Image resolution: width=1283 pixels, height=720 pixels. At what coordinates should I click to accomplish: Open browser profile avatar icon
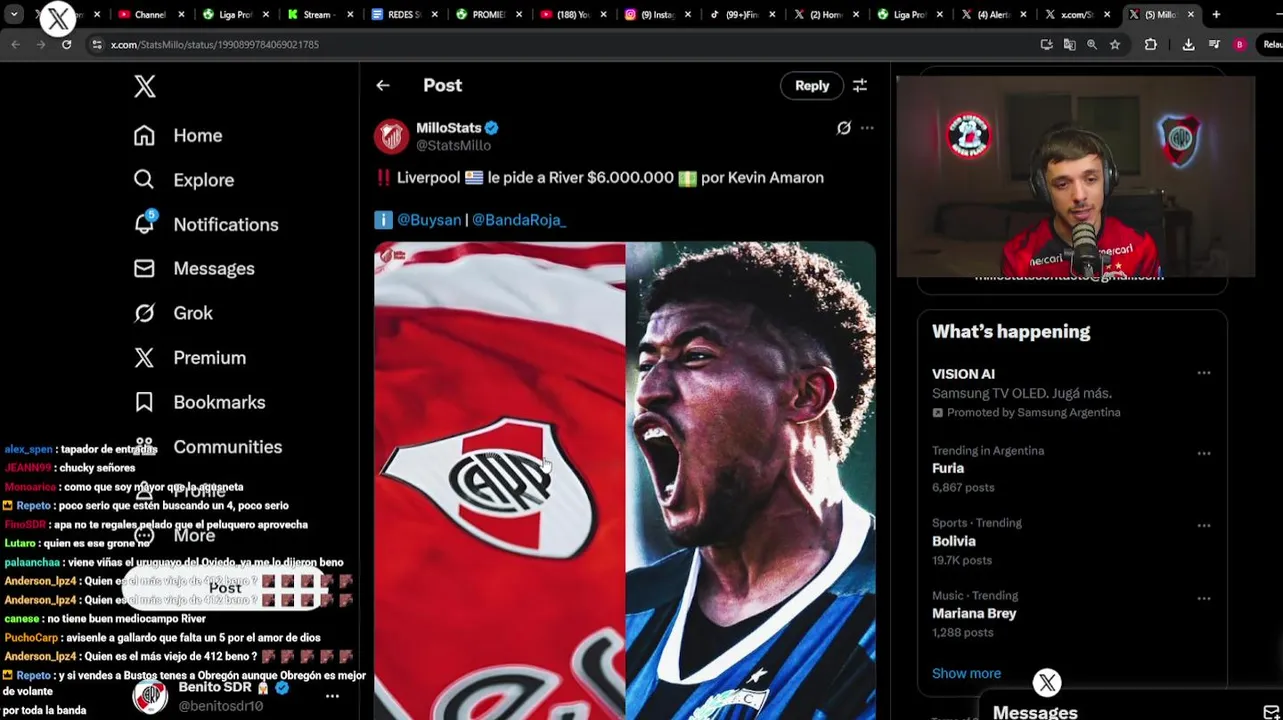coord(1240,44)
